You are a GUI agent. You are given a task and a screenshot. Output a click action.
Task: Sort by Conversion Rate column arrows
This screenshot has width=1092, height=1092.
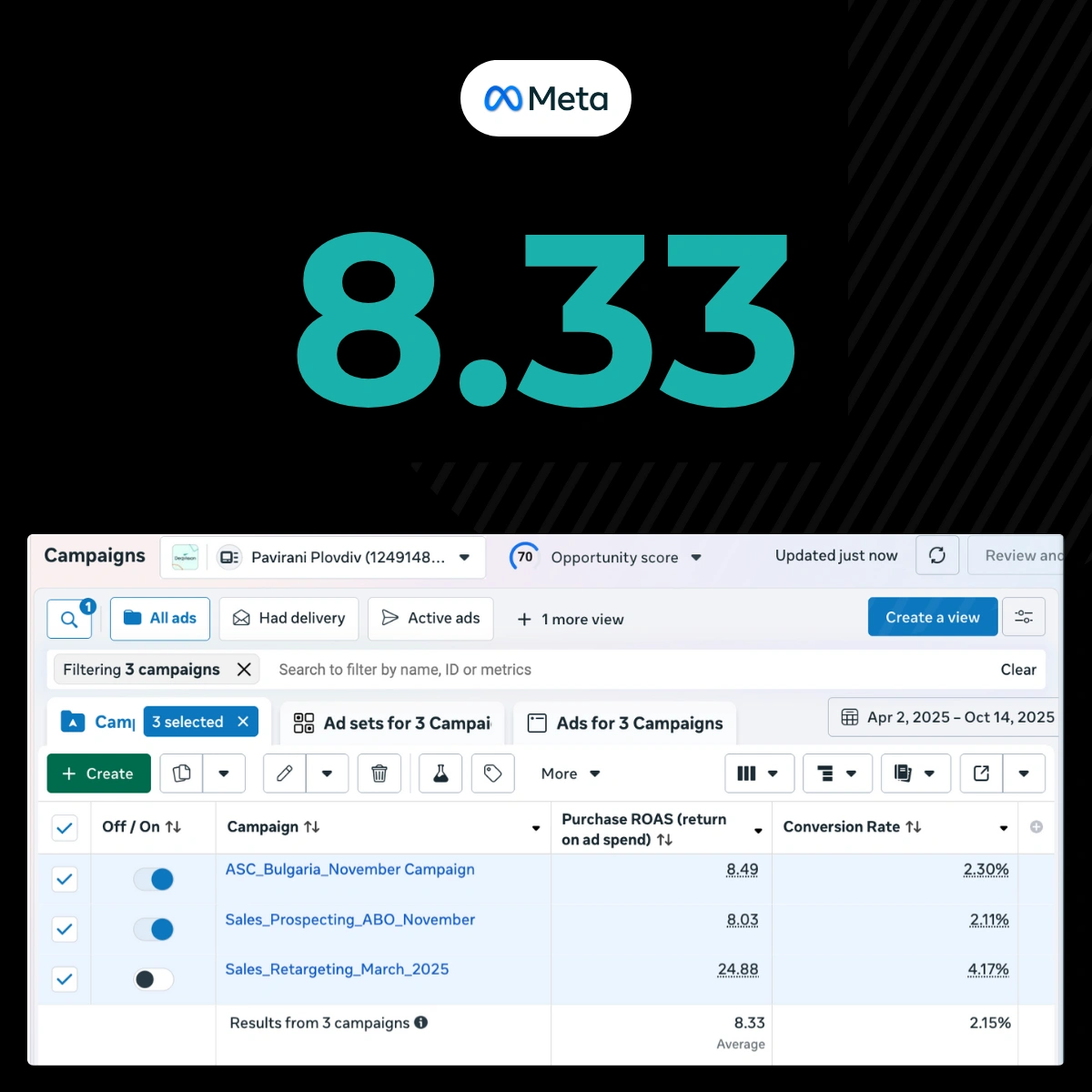coord(914,827)
